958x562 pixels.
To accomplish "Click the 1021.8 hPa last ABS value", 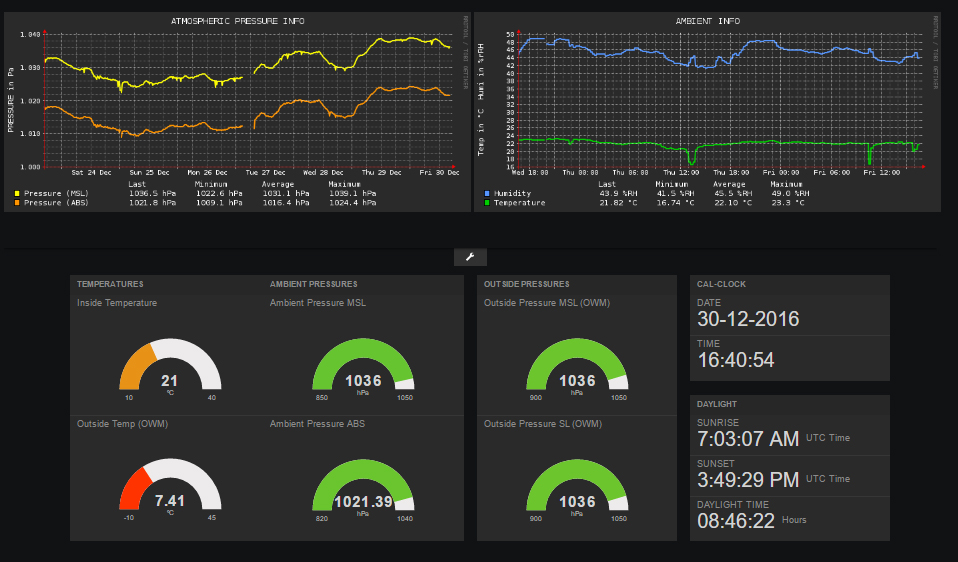I will [x=152, y=203].
